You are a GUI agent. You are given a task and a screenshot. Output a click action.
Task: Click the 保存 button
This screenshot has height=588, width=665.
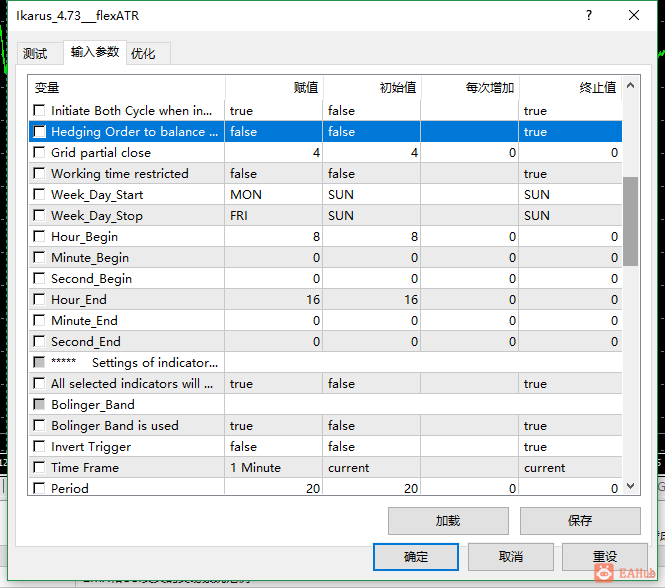tap(580, 521)
